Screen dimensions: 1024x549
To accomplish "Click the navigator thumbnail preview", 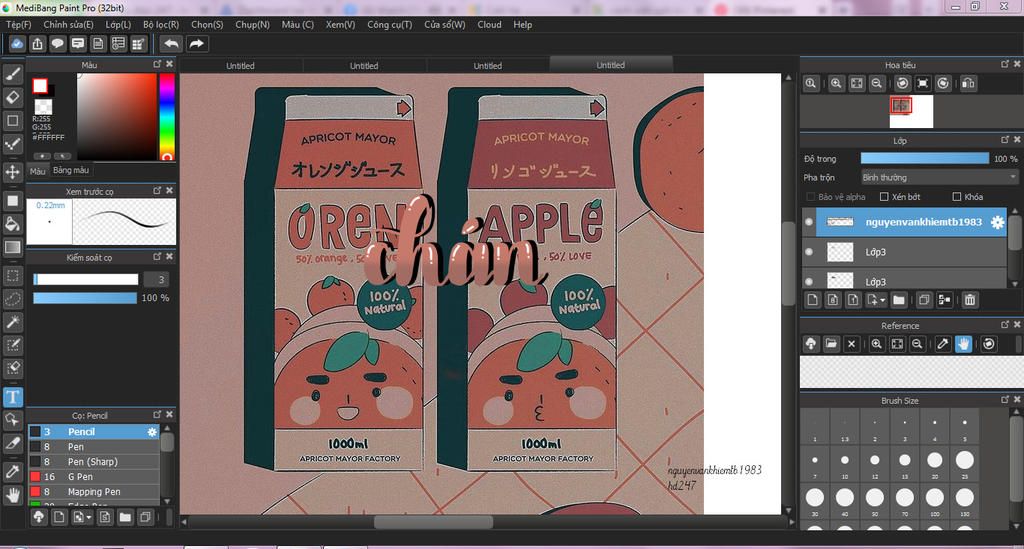I will coord(911,111).
